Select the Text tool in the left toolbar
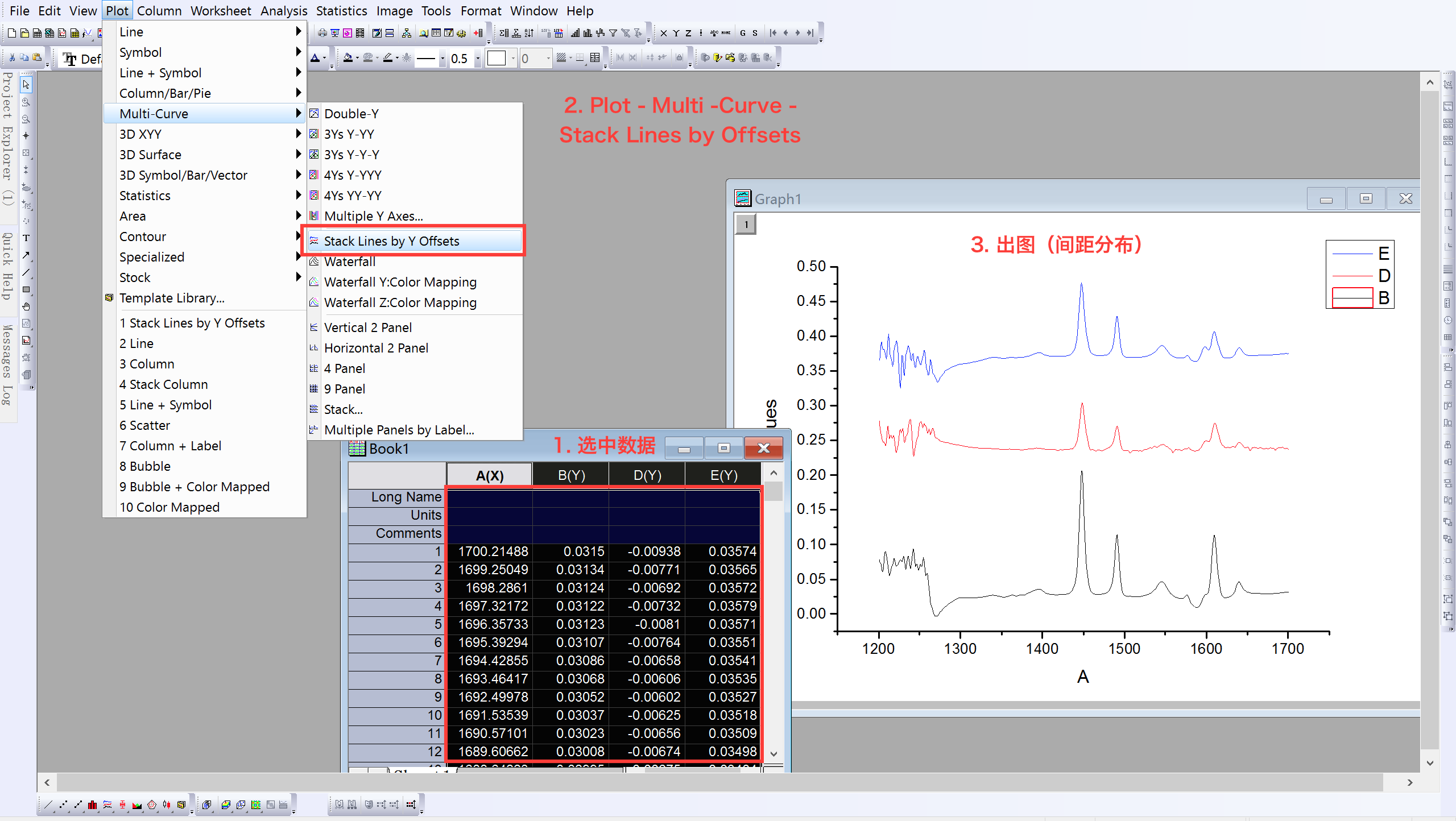 coord(26,238)
